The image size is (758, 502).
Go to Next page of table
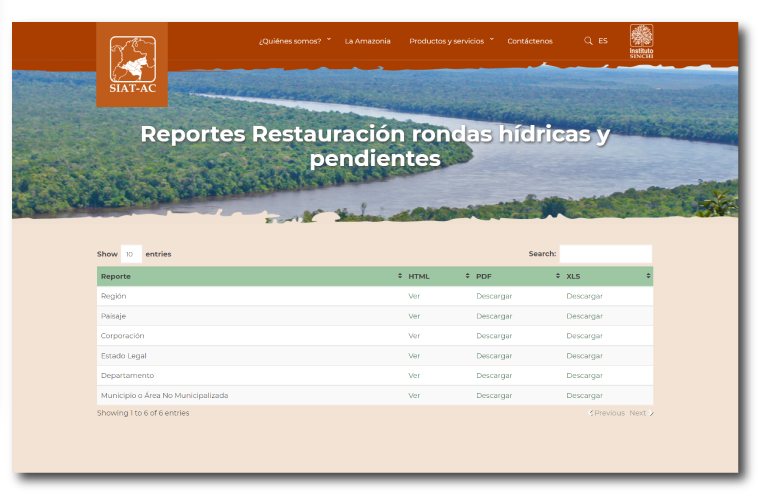tap(641, 413)
